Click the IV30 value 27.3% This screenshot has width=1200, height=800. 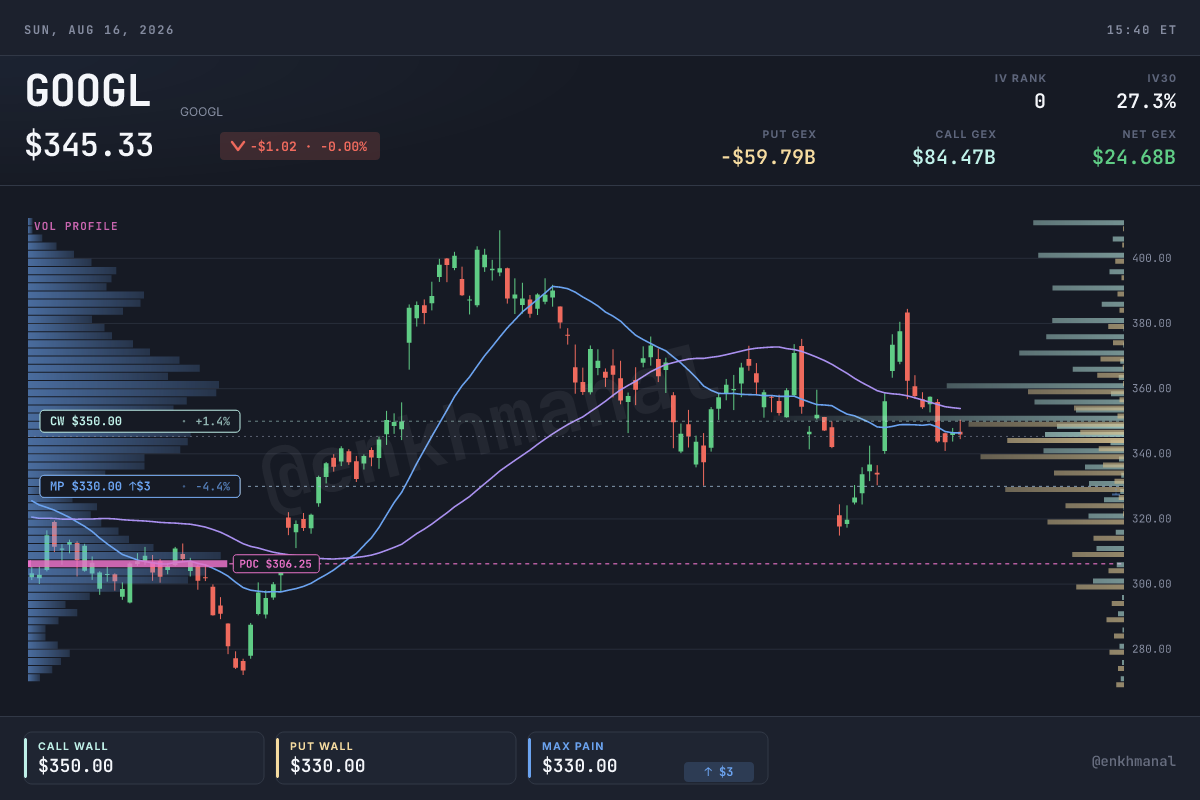[1146, 101]
